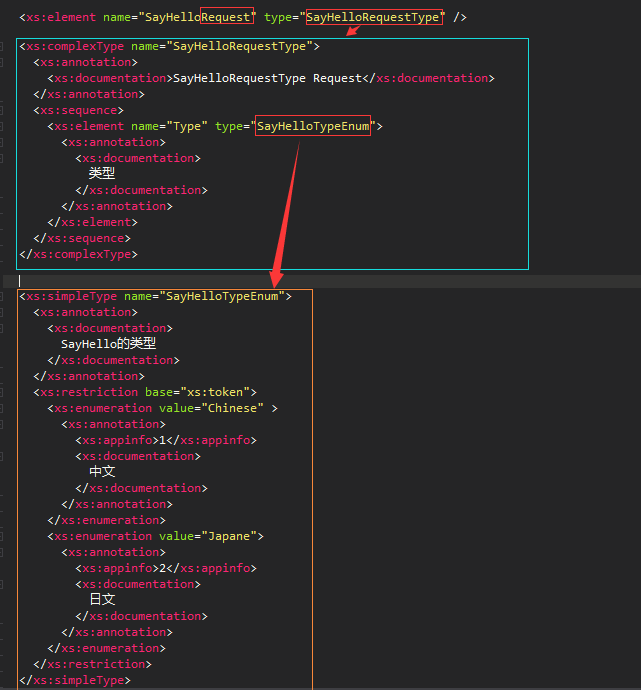
Task: Click the documentation text "SayHello的类型"
Action: coord(108,344)
